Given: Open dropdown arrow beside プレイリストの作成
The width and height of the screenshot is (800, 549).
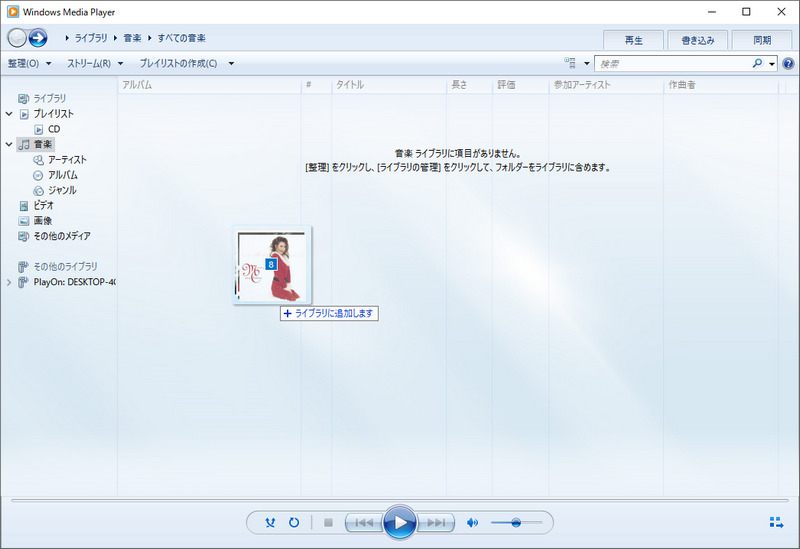Looking at the screenshot, I should pyautogui.click(x=231, y=64).
